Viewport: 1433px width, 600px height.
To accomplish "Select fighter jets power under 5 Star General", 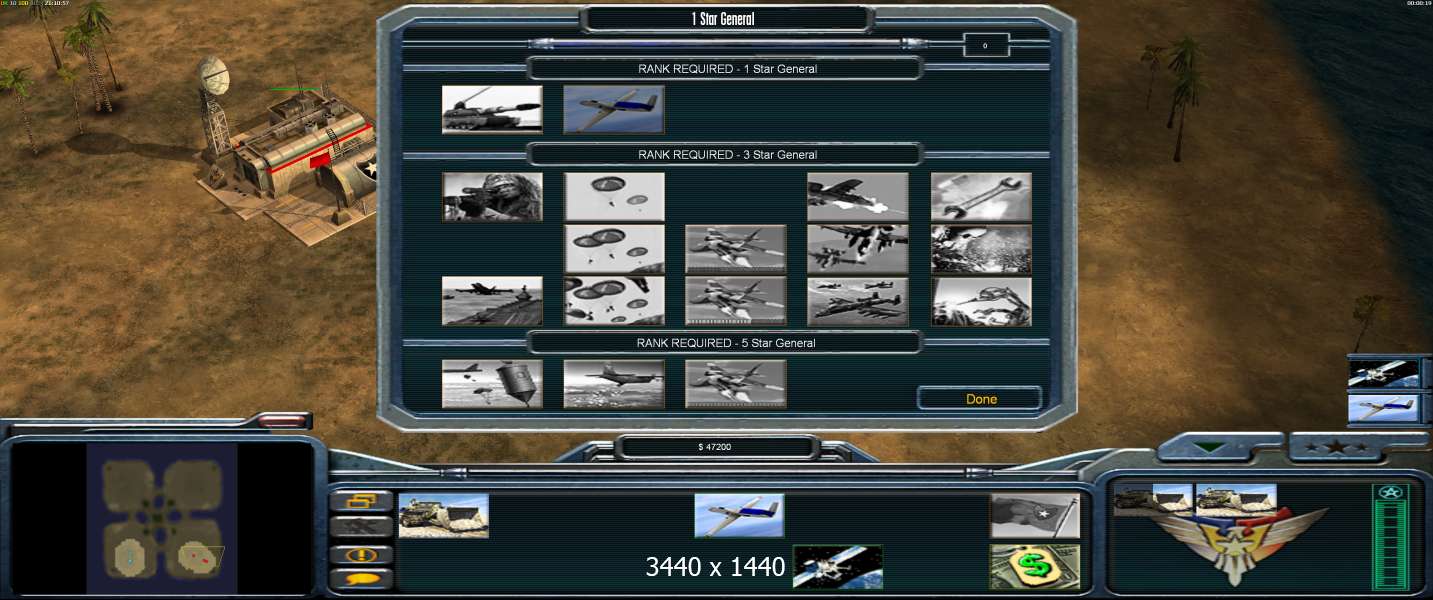I will (736, 384).
